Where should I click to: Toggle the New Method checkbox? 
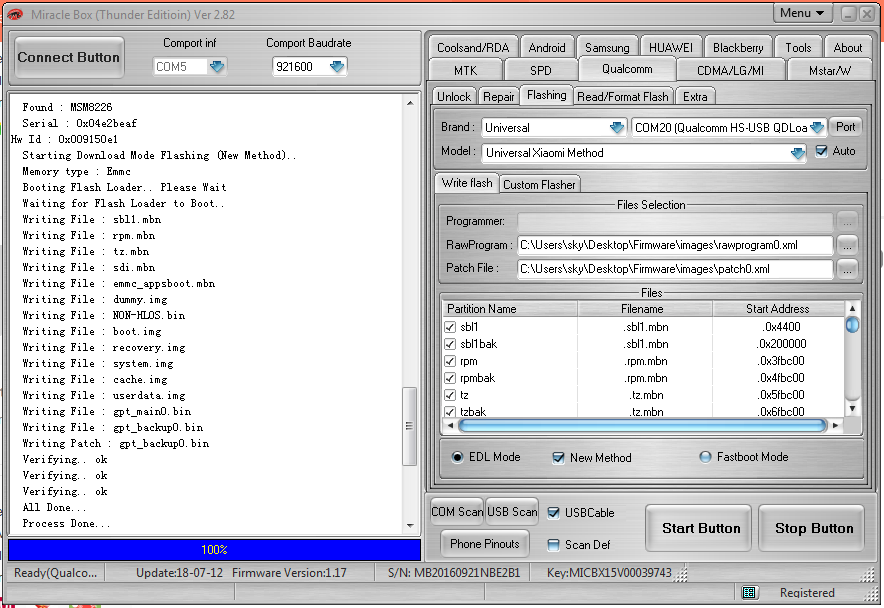click(558, 457)
